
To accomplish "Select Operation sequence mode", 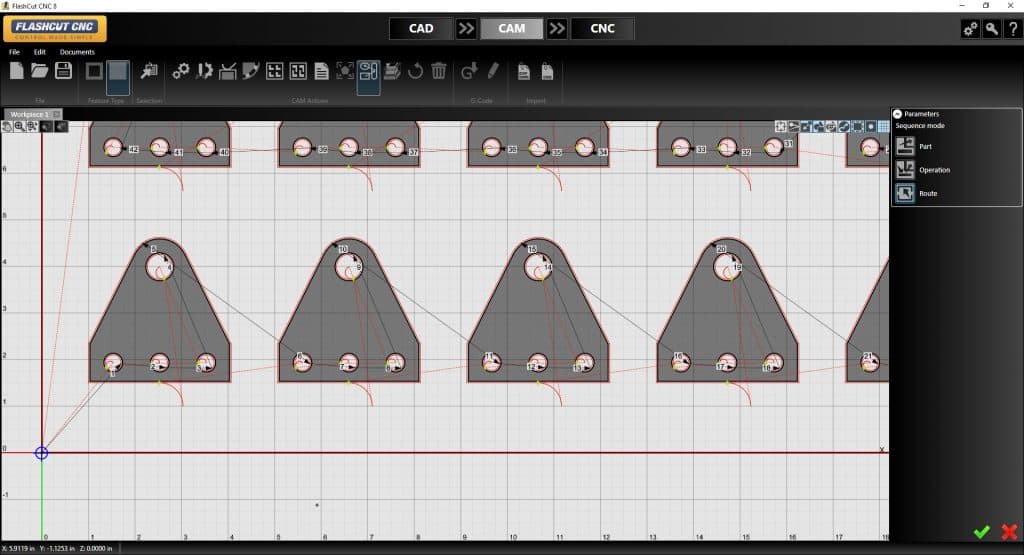I will point(905,170).
